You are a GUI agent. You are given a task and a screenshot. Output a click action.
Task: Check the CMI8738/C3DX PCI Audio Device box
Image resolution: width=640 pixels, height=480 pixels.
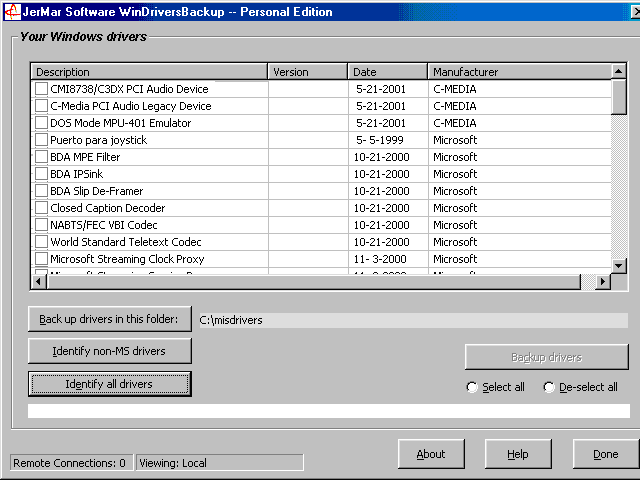[41, 89]
